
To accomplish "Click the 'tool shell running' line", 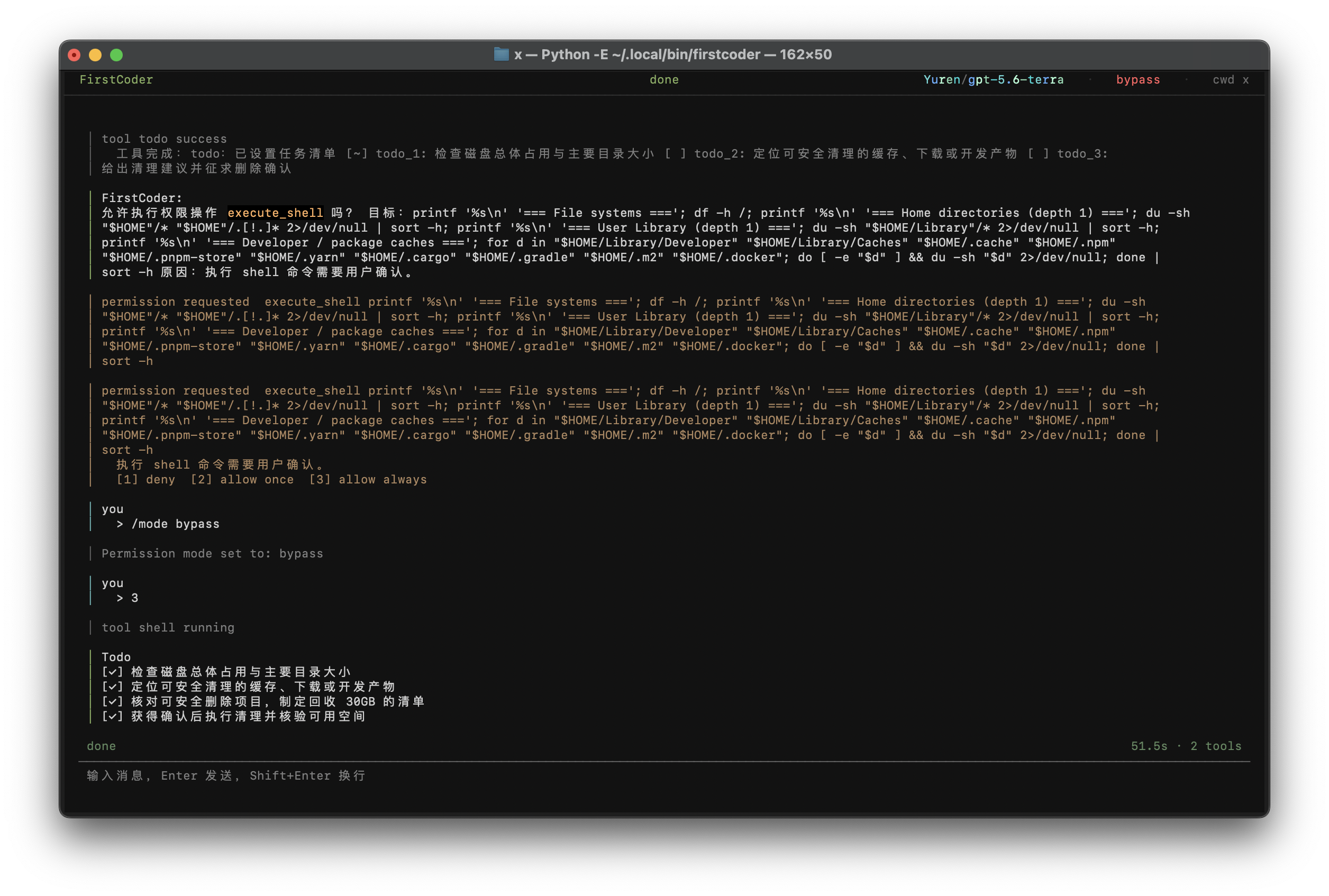I will [168, 627].
